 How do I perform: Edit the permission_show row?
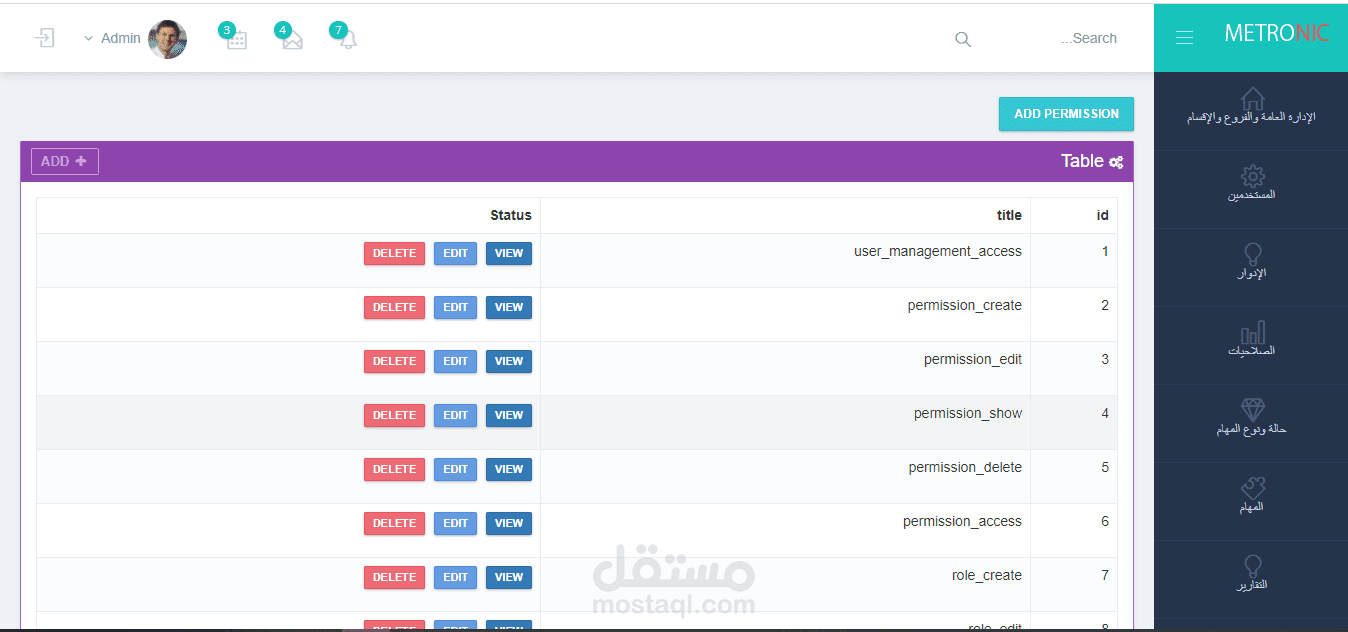tap(455, 416)
